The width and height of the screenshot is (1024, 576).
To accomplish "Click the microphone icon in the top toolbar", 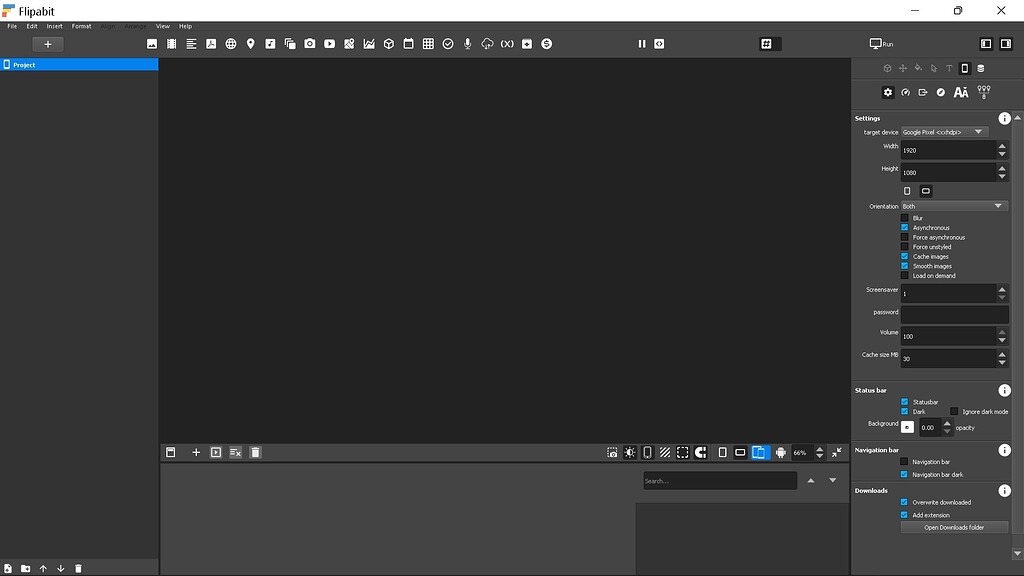I will [x=467, y=44].
